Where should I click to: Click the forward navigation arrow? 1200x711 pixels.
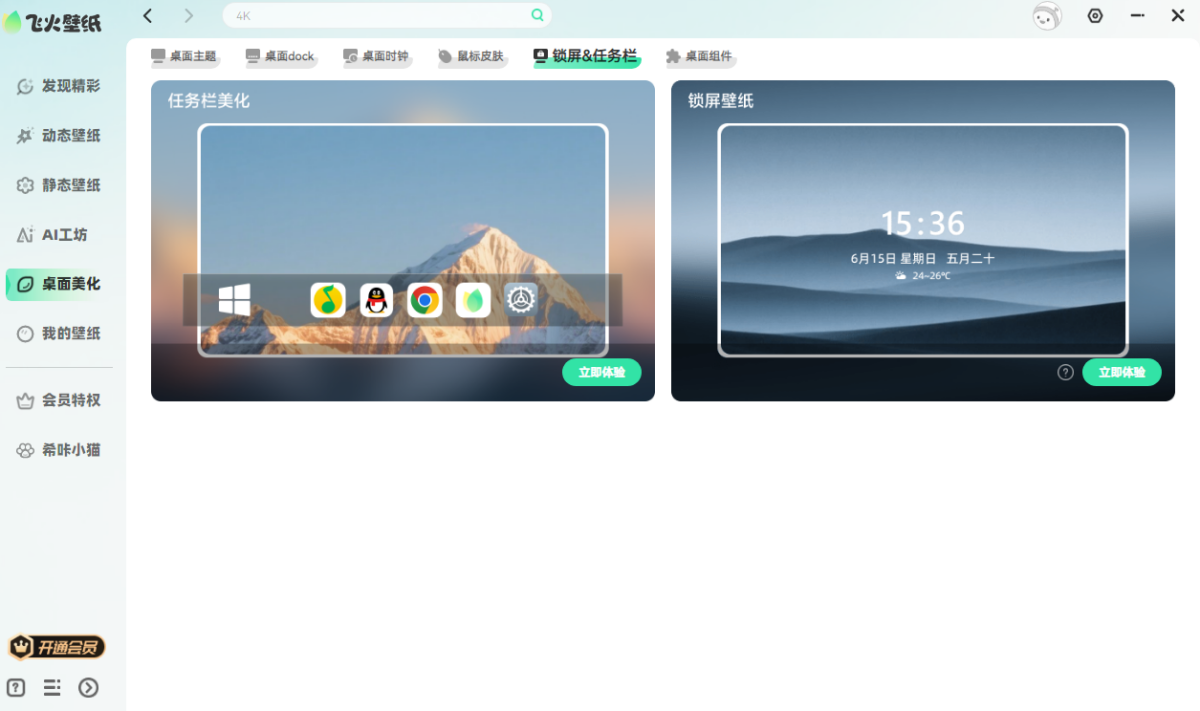coord(189,15)
